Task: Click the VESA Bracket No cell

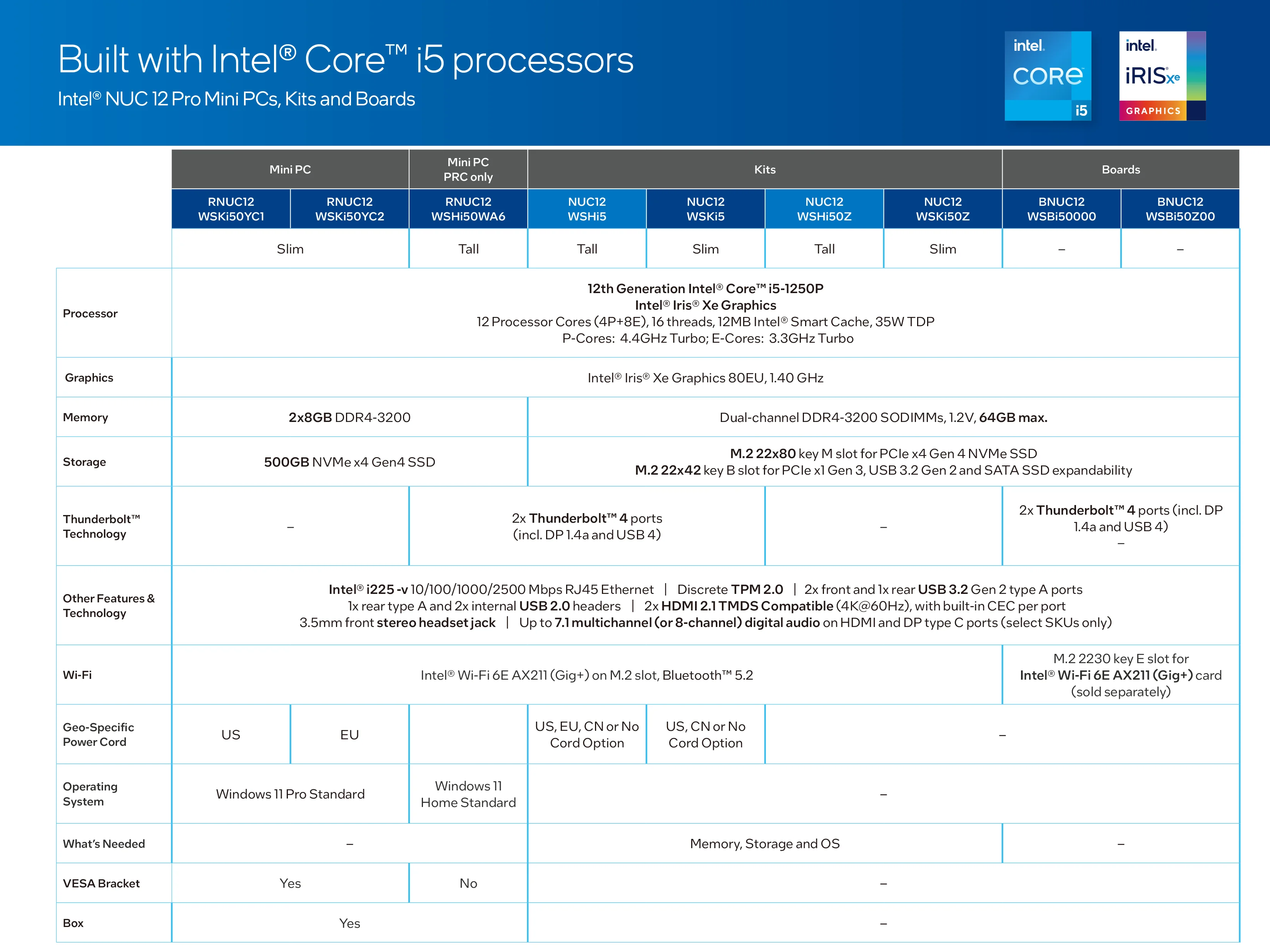Action: (468, 883)
